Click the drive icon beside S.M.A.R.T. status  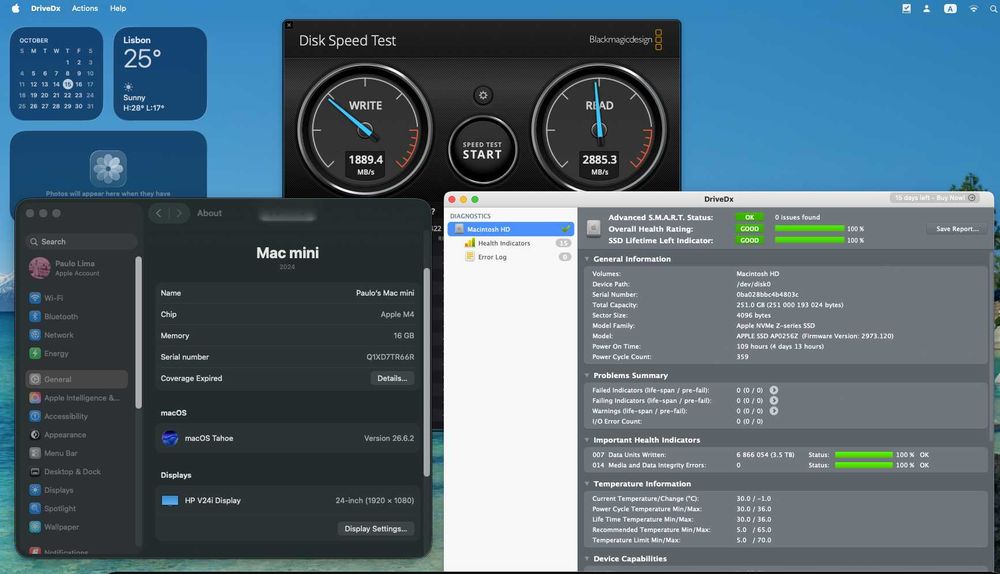(593, 228)
